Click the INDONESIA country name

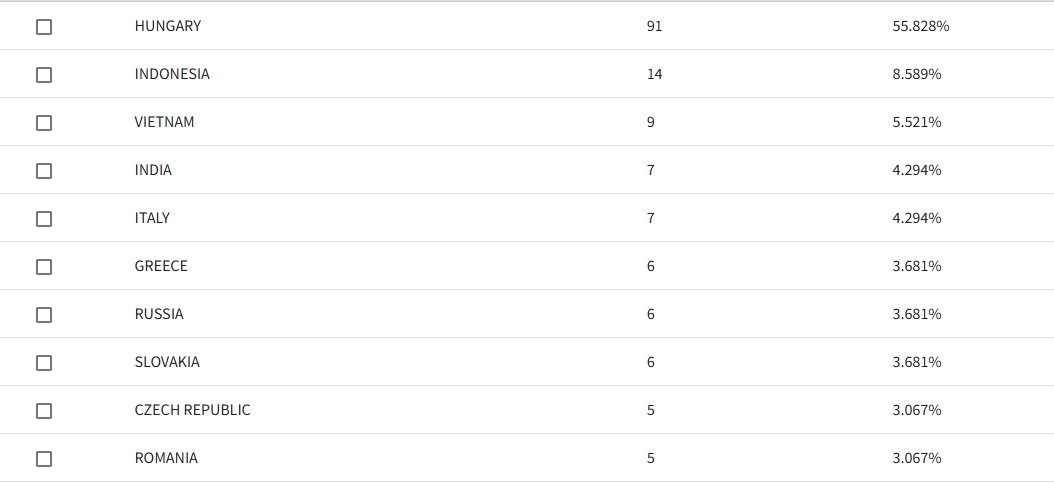pyautogui.click(x=172, y=74)
